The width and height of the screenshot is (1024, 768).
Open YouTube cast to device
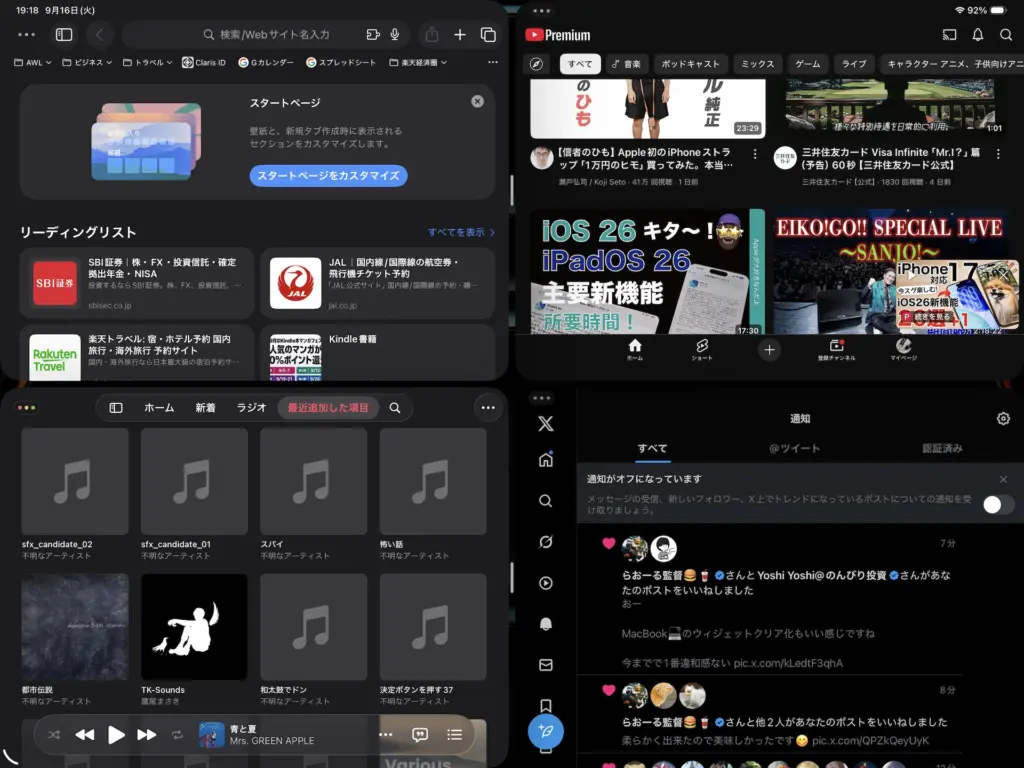[x=949, y=35]
